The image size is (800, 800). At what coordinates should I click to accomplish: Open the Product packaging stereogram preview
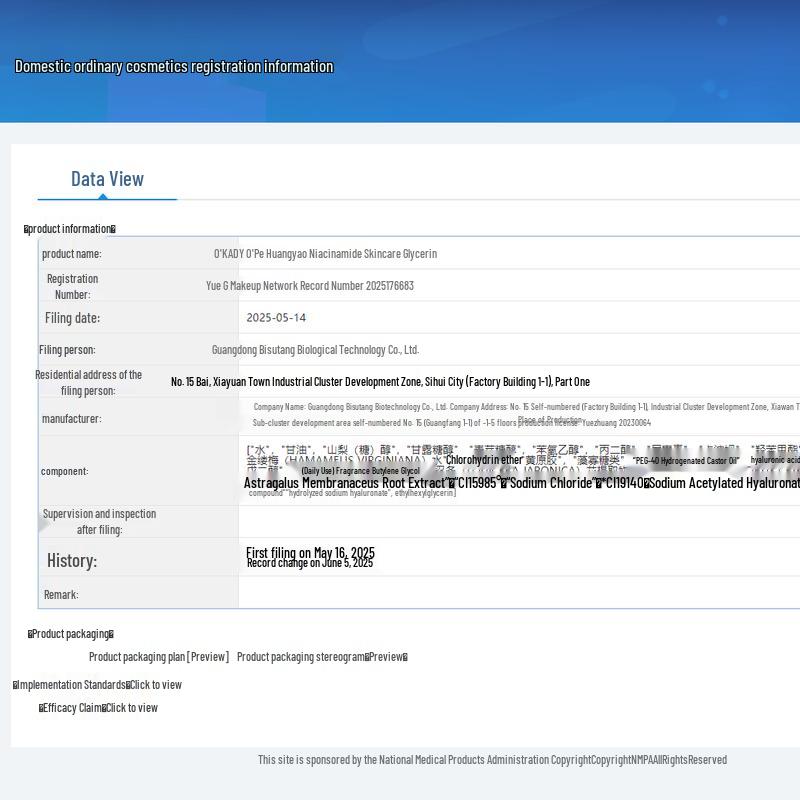pos(321,657)
